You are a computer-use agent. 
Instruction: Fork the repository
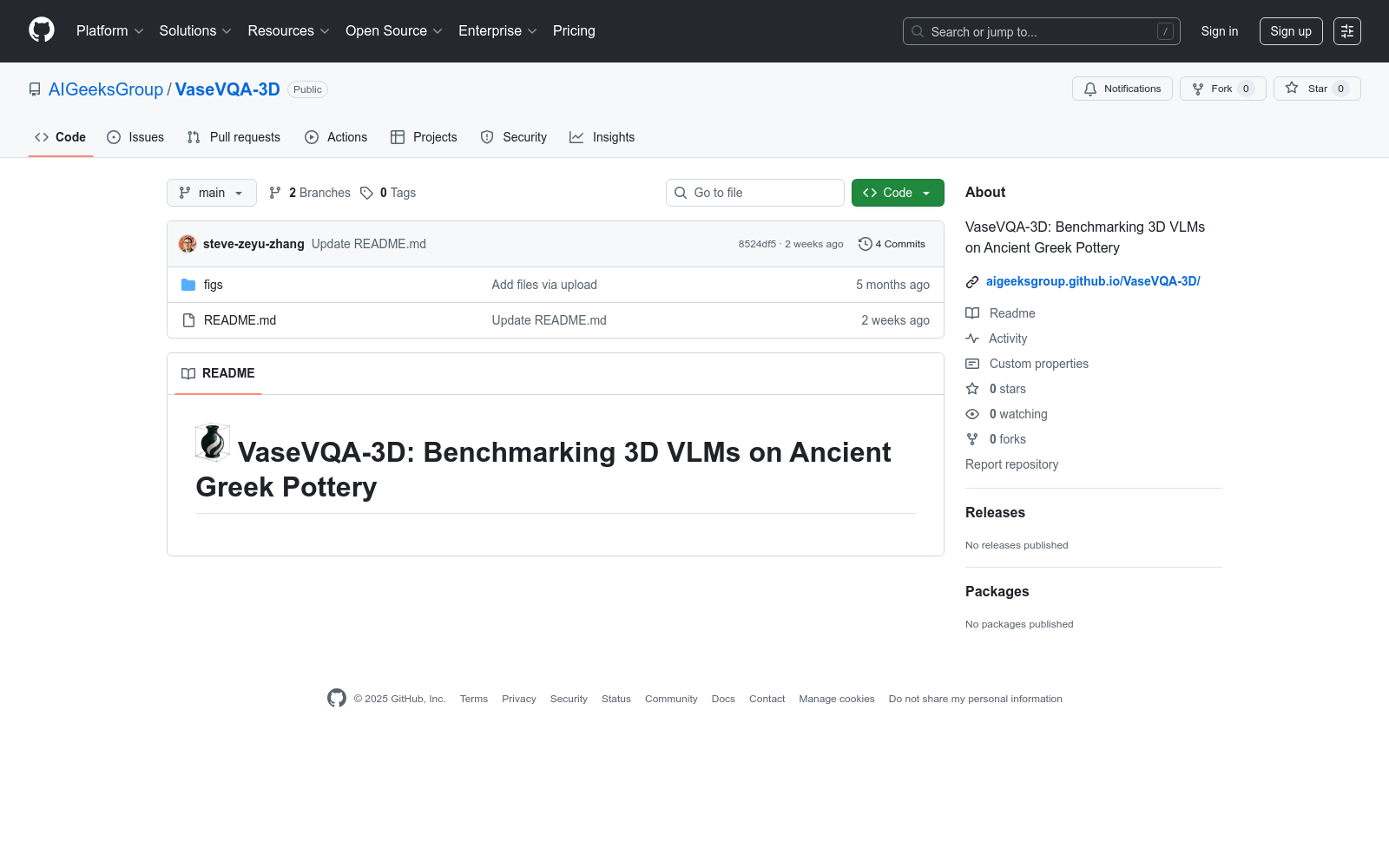pyautogui.click(x=1222, y=89)
